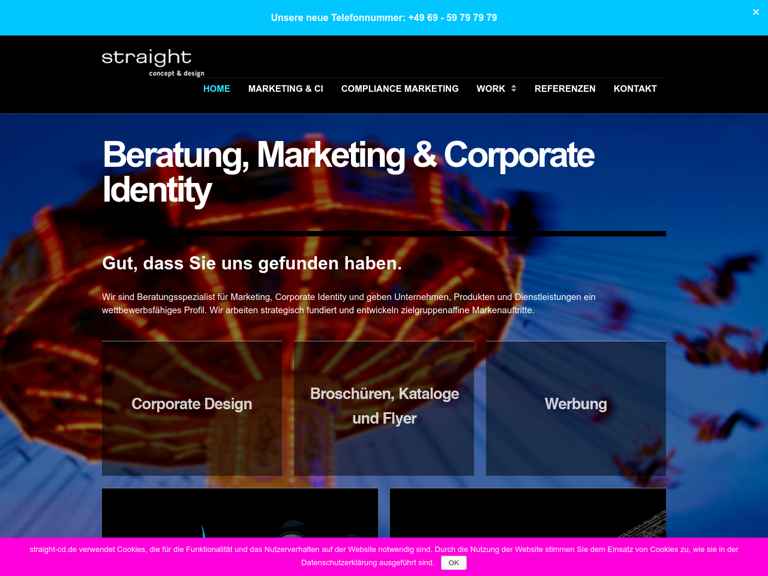
Task: Click the left dark image tile at bottom
Action: (x=240, y=513)
